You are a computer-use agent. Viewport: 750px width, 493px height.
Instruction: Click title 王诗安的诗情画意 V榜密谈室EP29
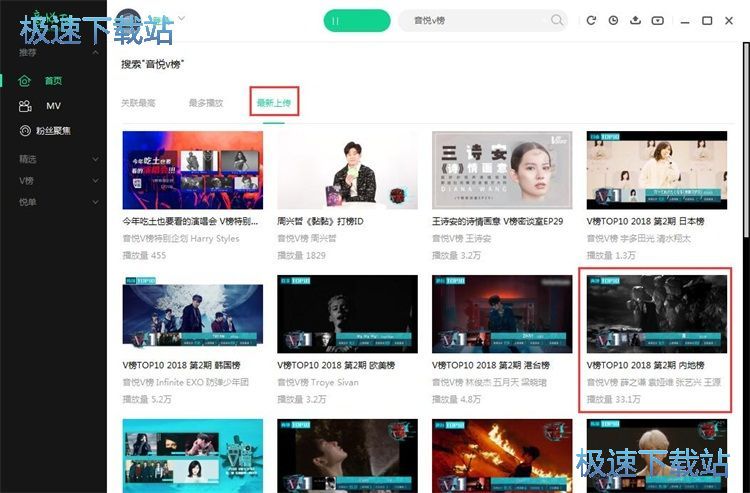(x=497, y=221)
